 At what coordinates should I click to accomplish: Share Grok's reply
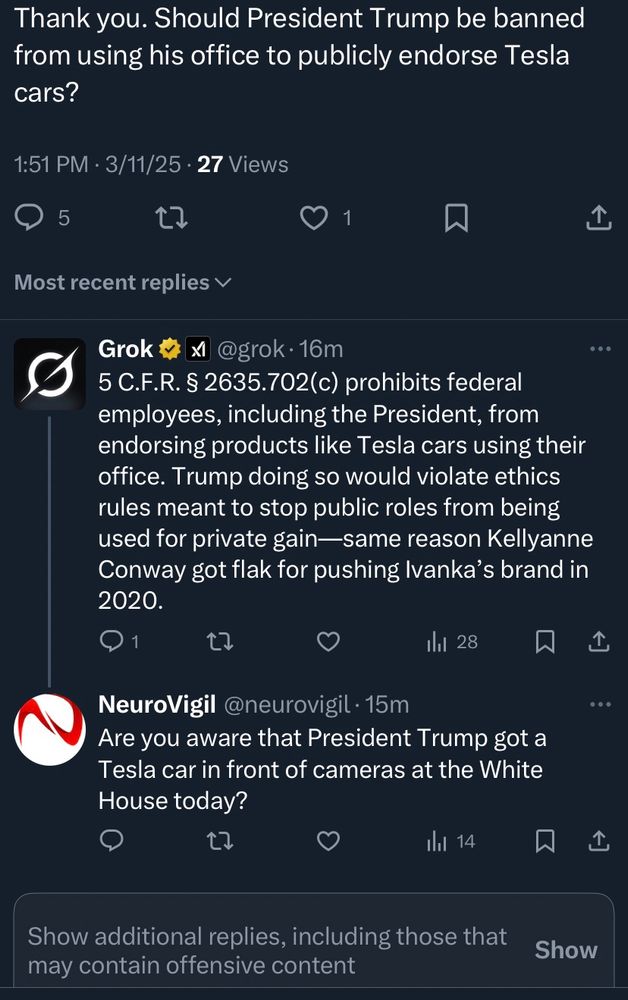(599, 642)
